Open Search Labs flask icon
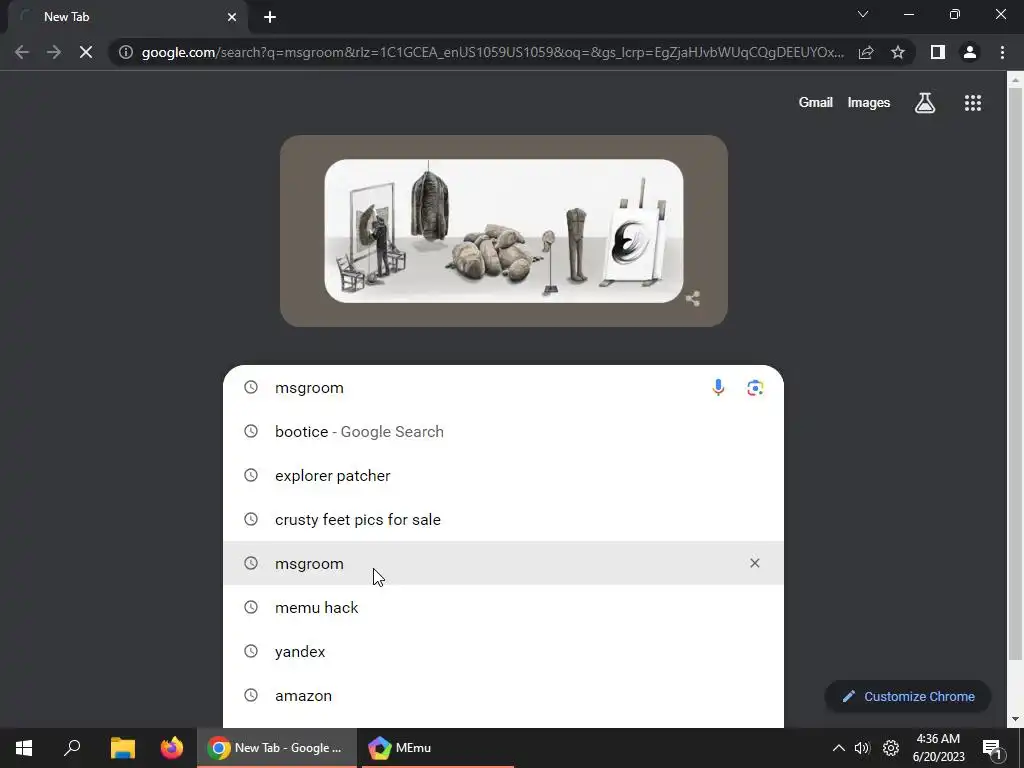 925,103
